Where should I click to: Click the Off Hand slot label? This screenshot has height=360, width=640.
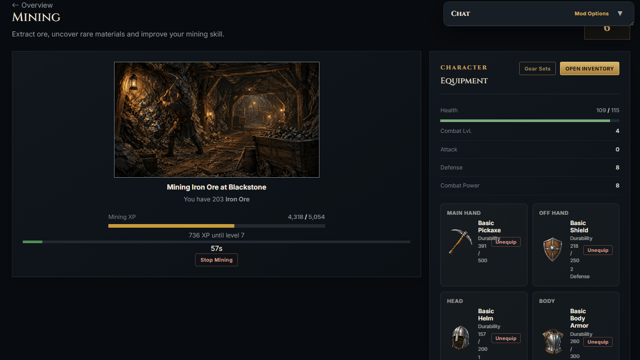[x=553, y=213]
